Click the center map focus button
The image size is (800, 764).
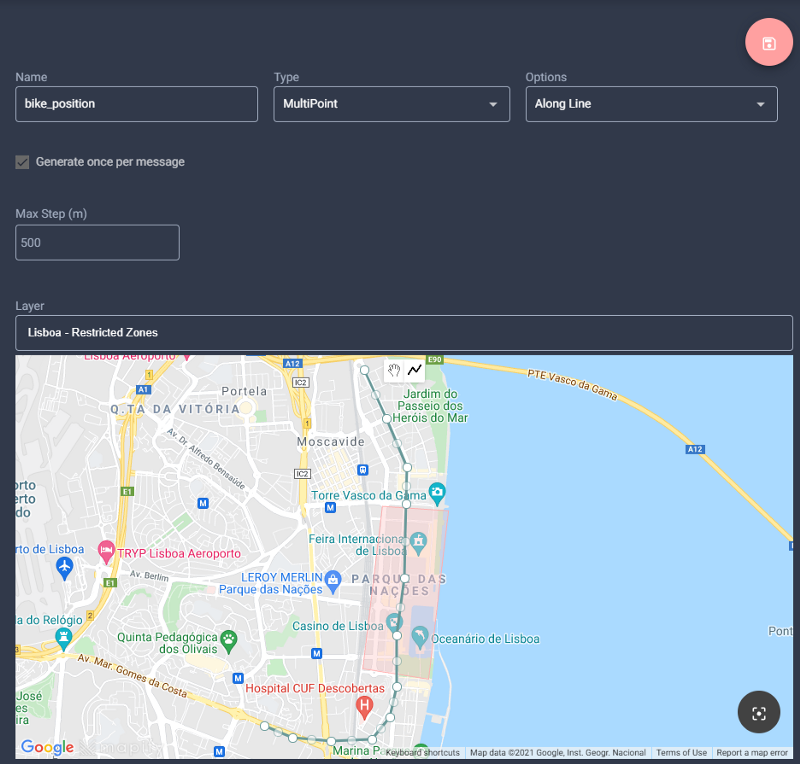pyautogui.click(x=759, y=712)
